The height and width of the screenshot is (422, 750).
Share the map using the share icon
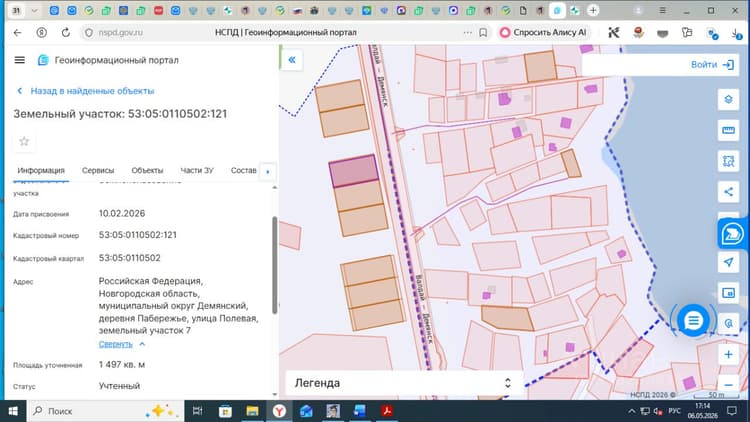pyautogui.click(x=728, y=192)
